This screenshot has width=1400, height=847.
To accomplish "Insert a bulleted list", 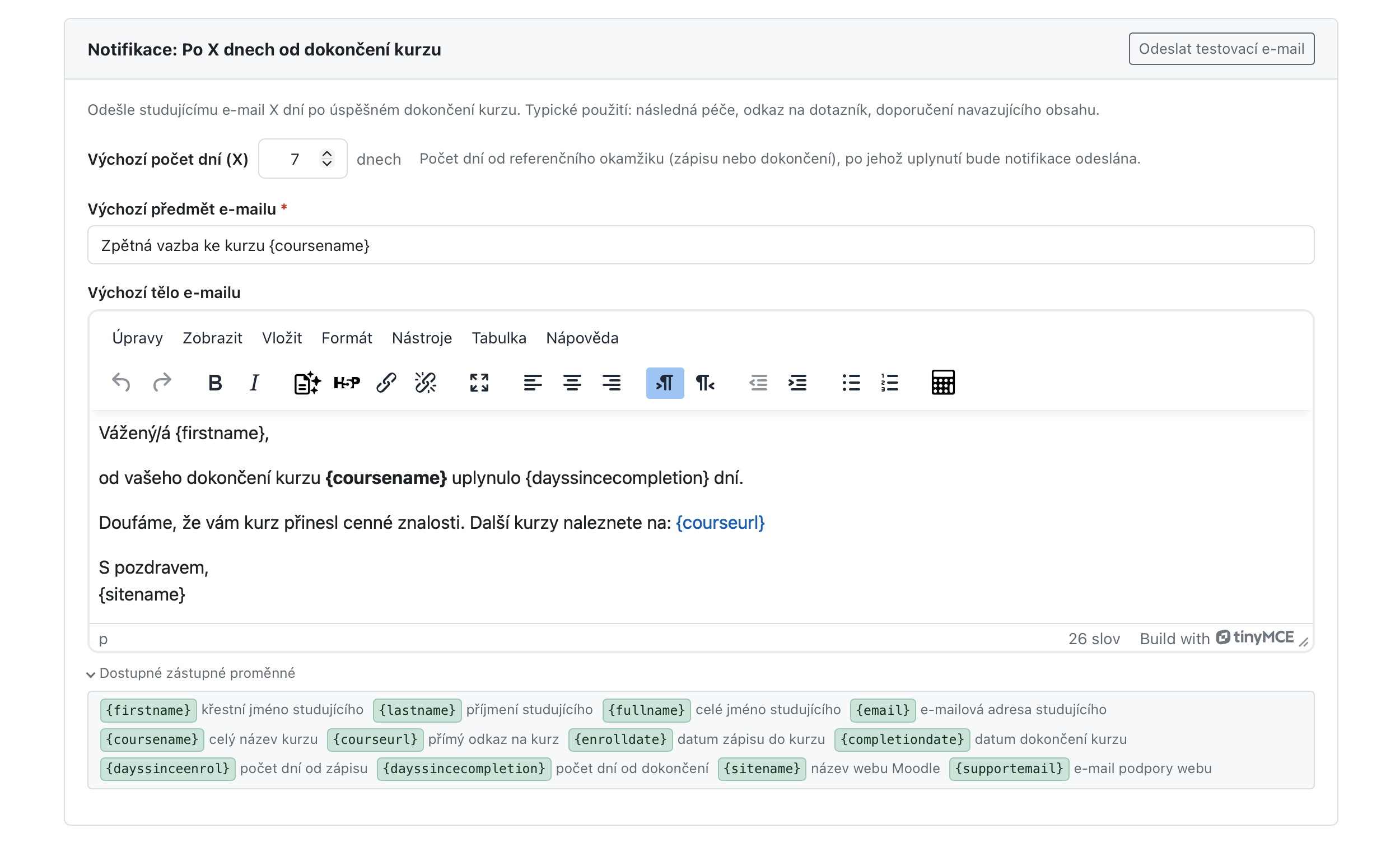I will point(851,383).
